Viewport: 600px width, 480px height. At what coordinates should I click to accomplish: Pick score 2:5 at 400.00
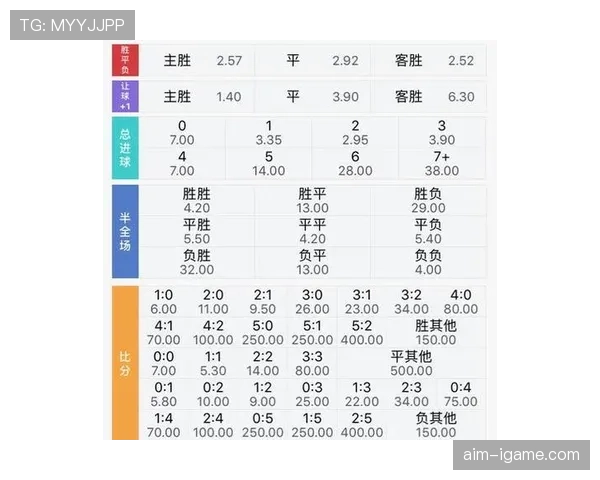point(362,425)
